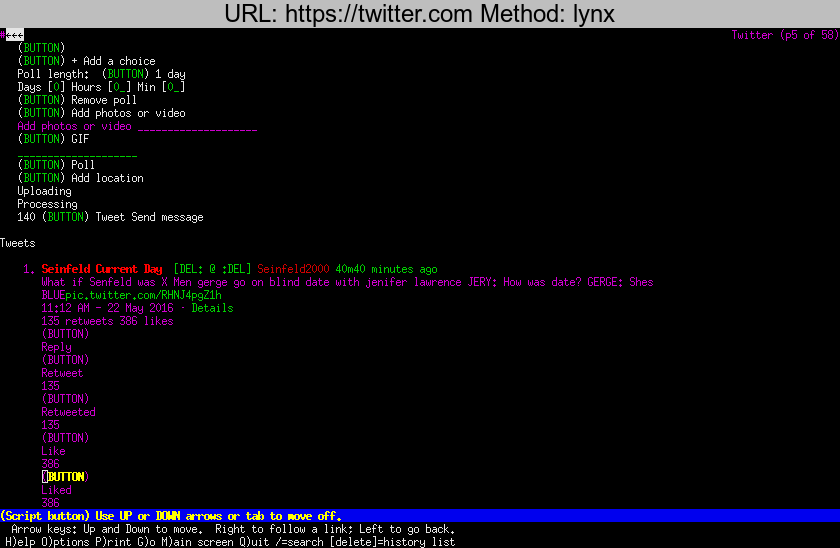Click the Tweet button beside 140

click(x=65, y=217)
